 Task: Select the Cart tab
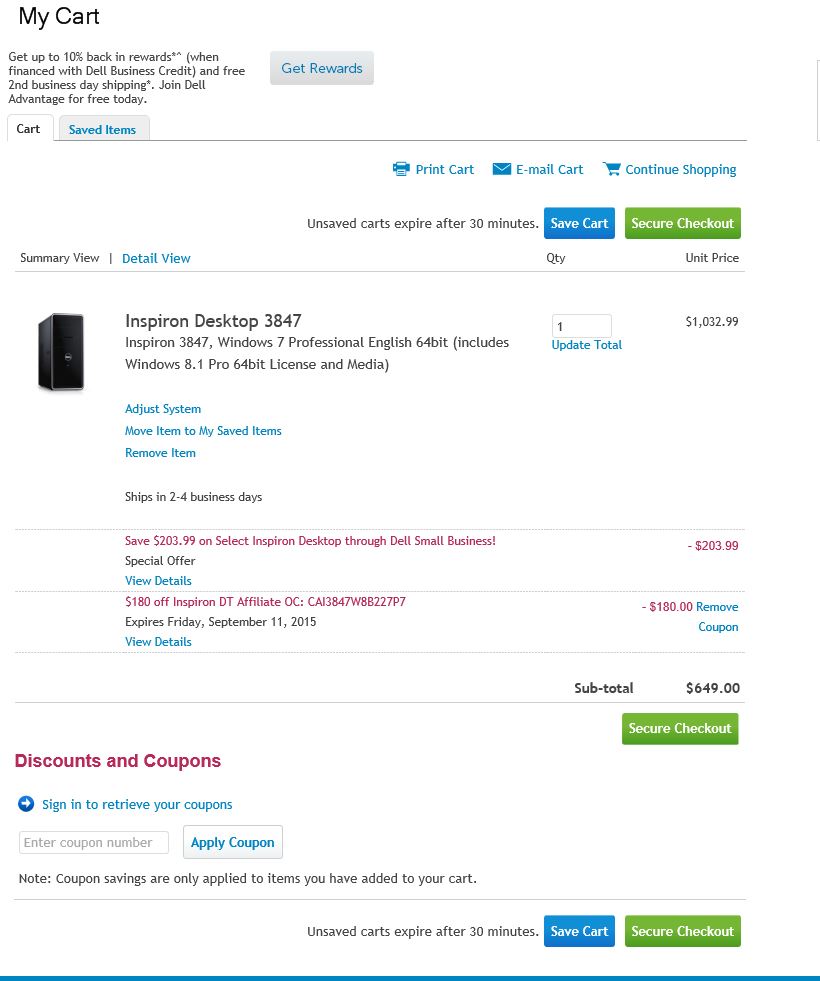click(x=29, y=128)
